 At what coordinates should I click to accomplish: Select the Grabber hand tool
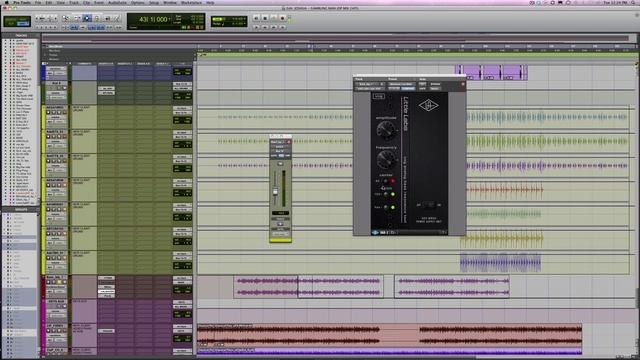[x=97, y=18]
